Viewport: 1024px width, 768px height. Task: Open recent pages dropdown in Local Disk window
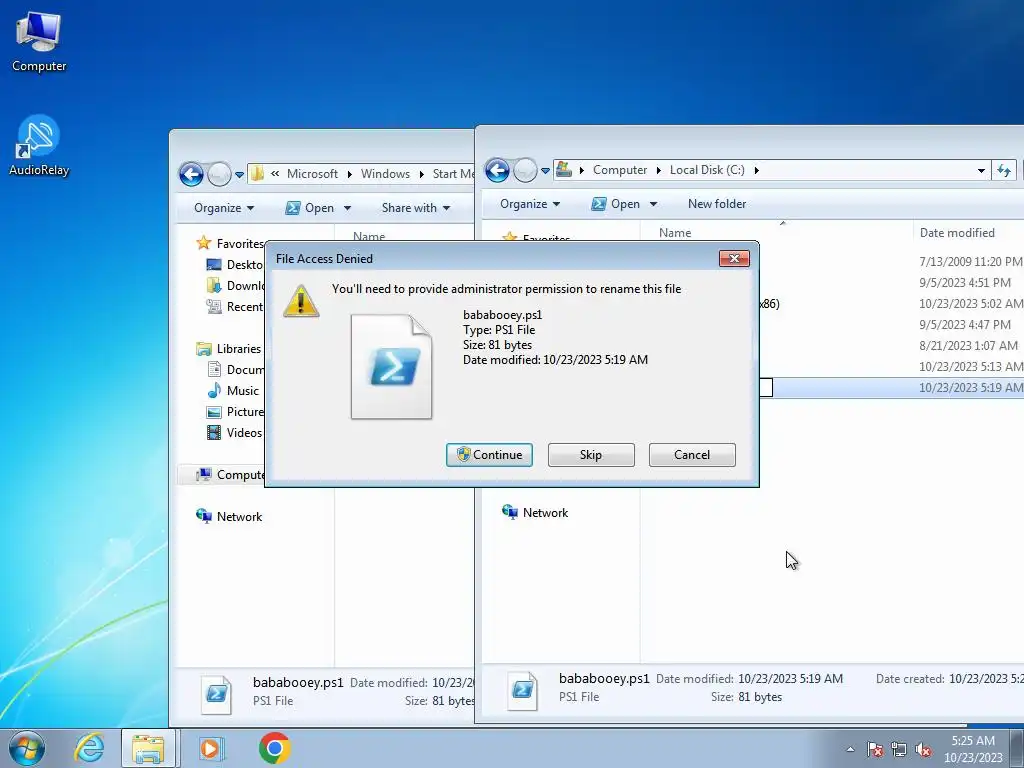tap(545, 170)
